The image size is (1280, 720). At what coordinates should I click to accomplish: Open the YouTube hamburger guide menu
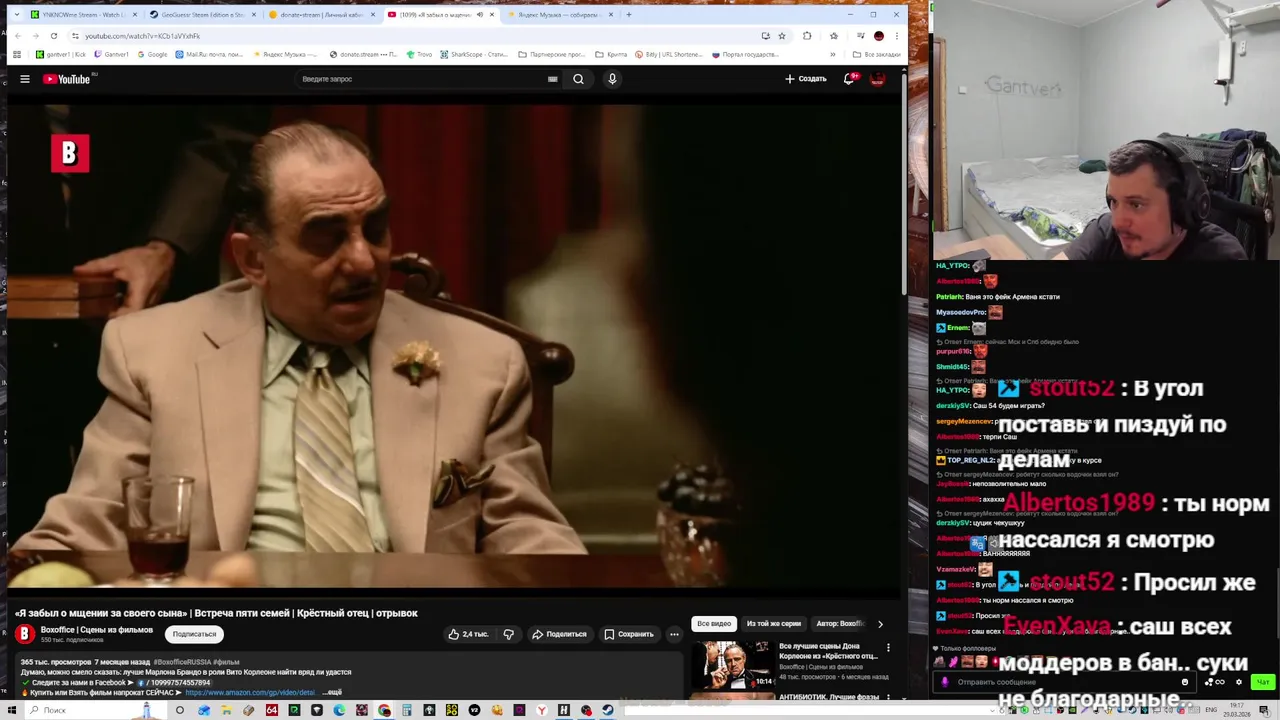pyautogui.click(x=25, y=79)
